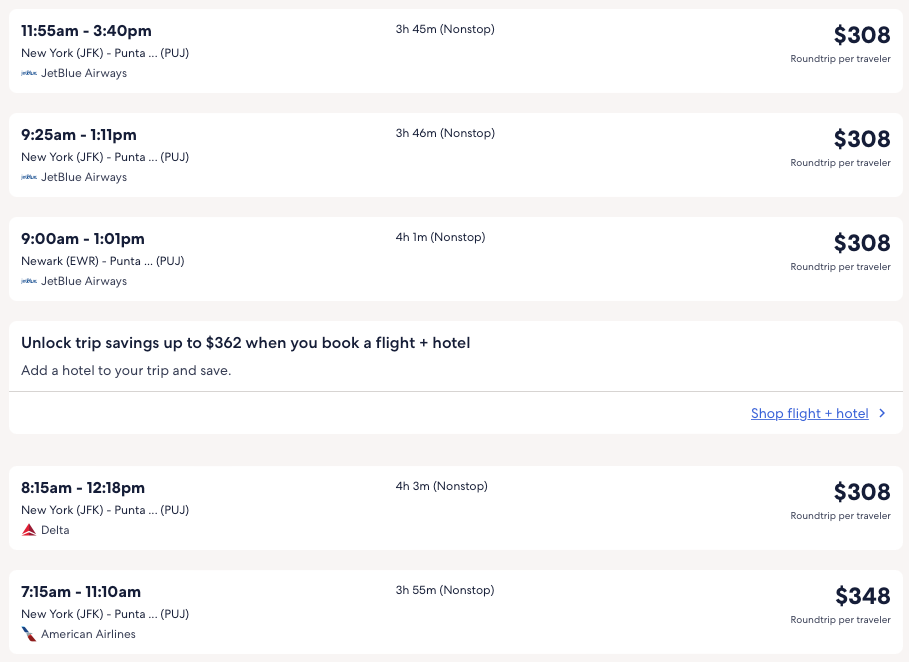
Task: Choose the 9:00am Newark departure flight
Action: click(83, 239)
